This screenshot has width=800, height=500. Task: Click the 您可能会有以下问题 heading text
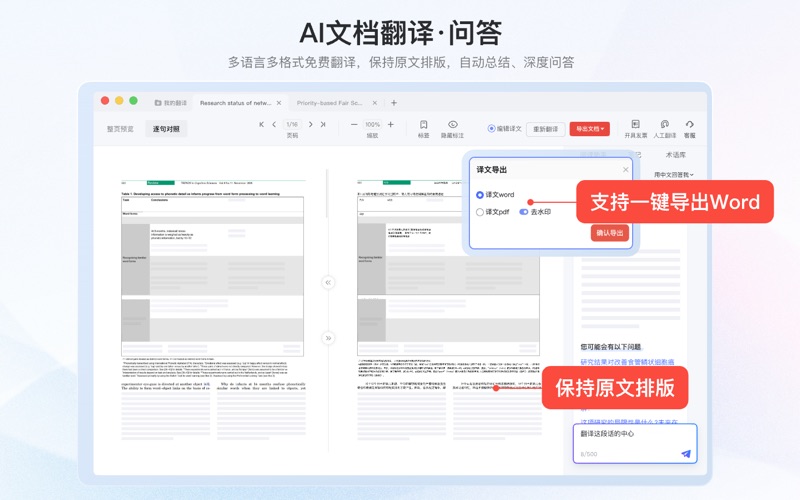tap(611, 347)
